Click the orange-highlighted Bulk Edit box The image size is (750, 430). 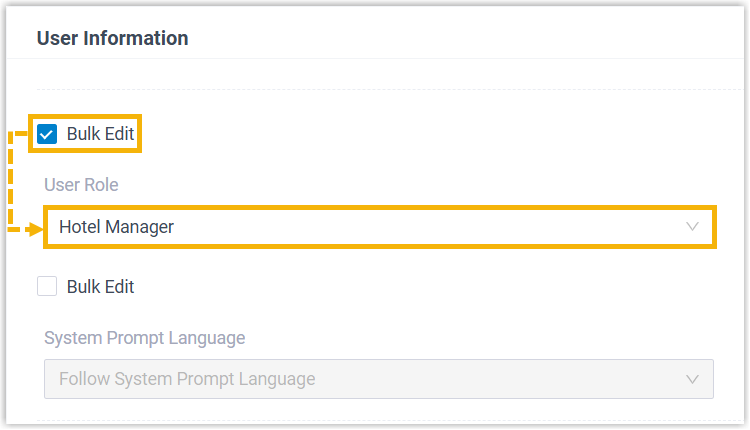point(85,133)
